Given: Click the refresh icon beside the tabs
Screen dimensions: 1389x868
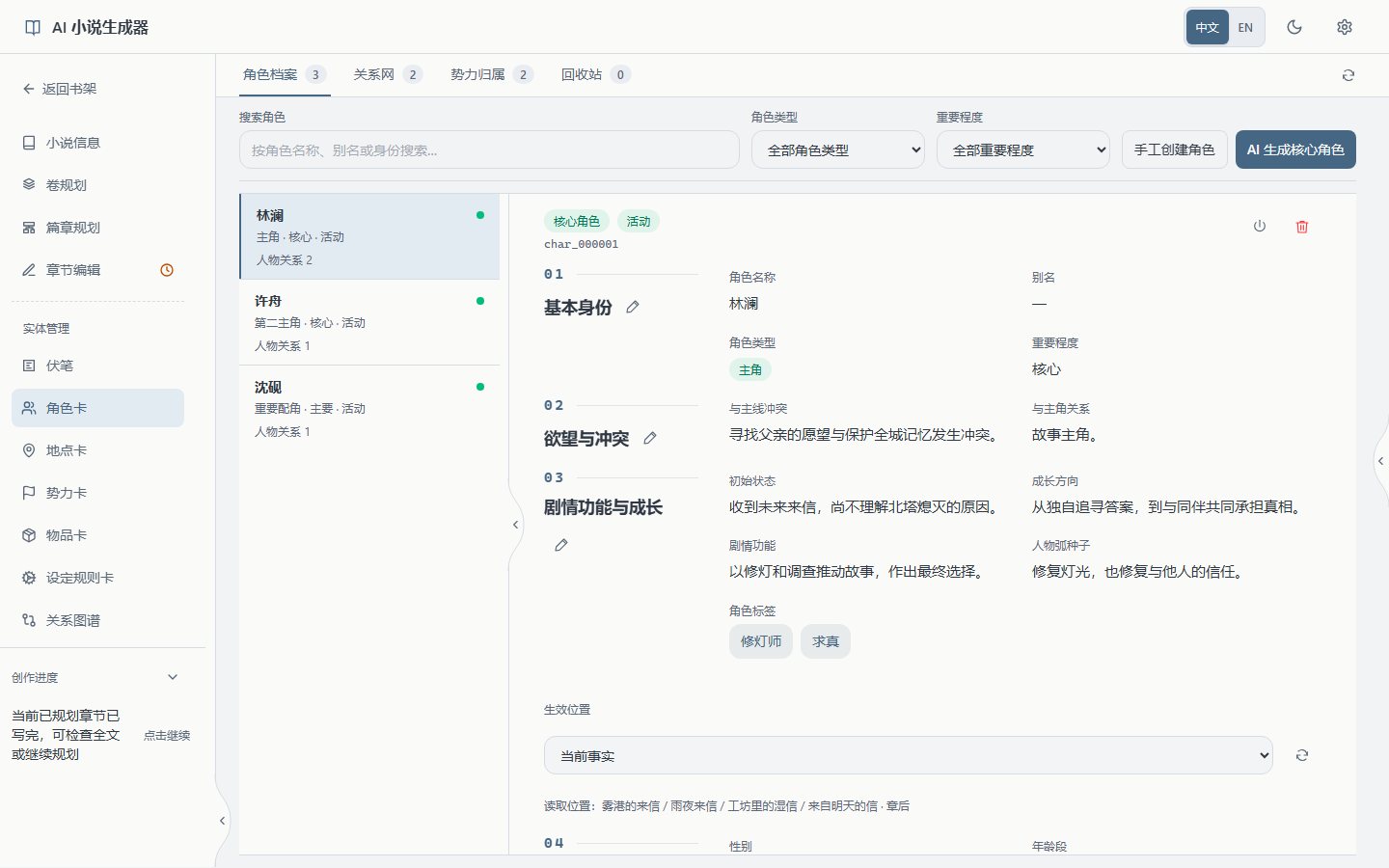Looking at the screenshot, I should coord(1348,75).
